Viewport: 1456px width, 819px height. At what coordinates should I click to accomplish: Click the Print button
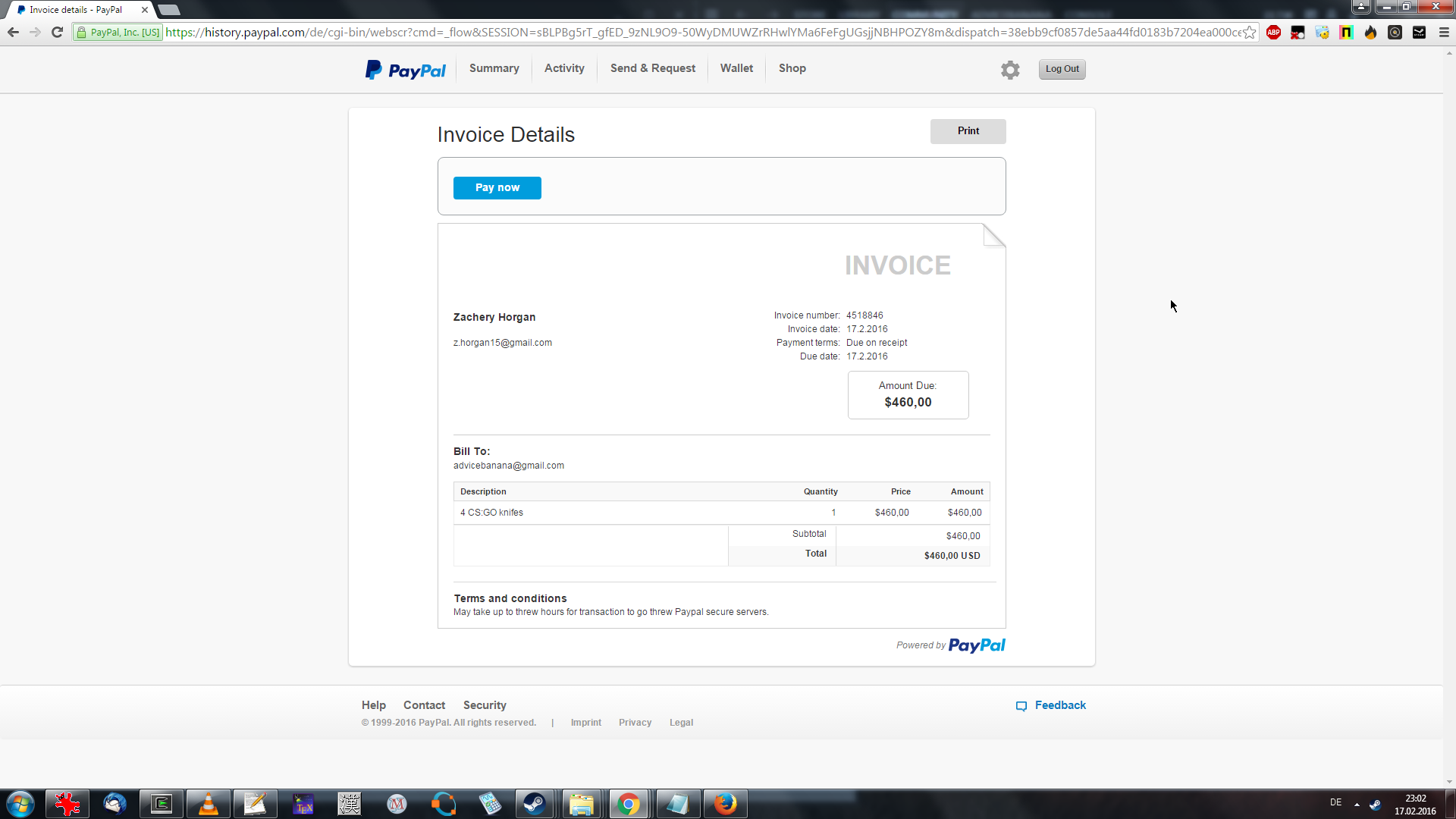click(x=968, y=131)
